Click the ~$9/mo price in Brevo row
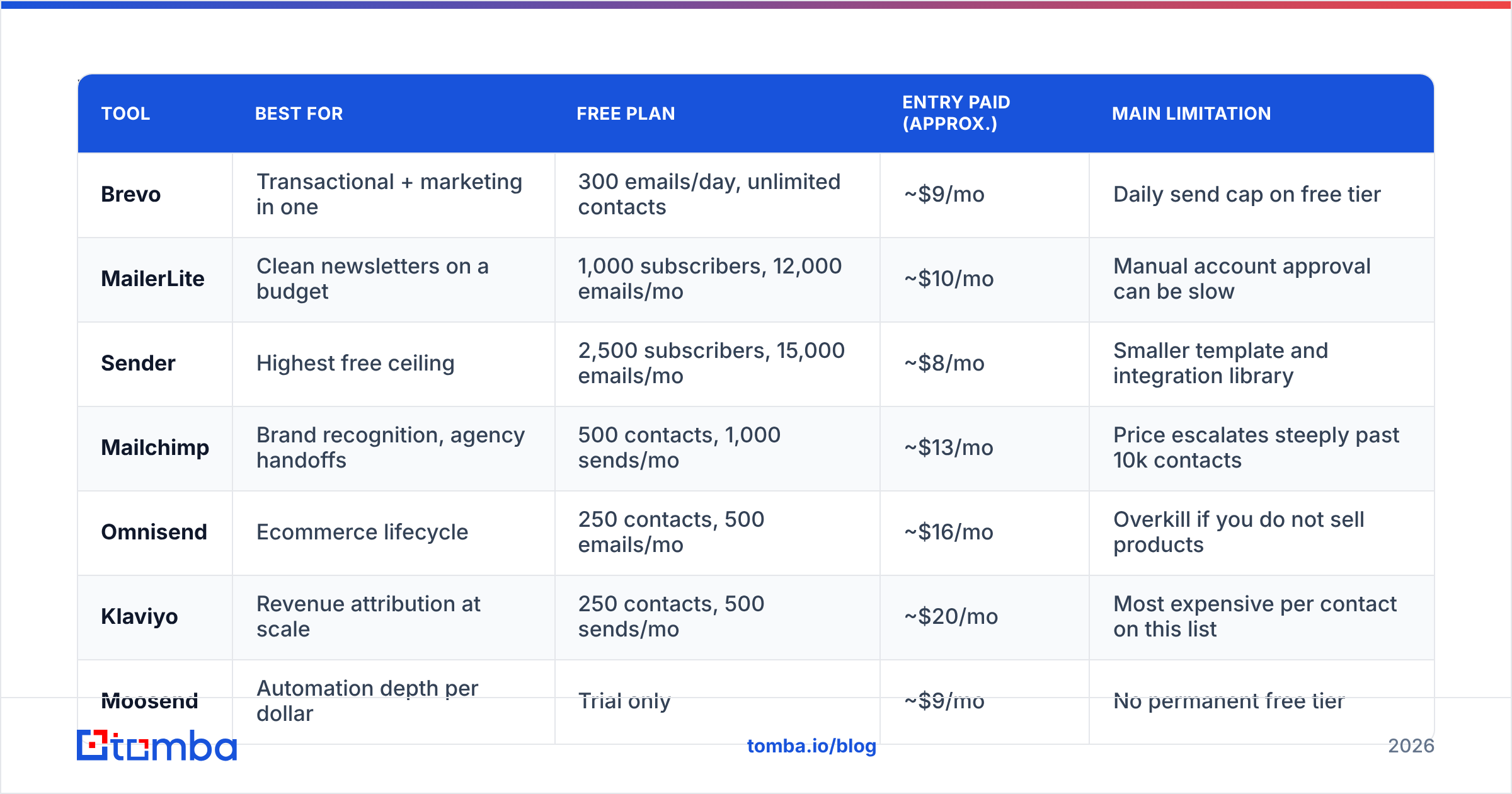Image resolution: width=1512 pixels, height=794 pixels. coord(944,194)
